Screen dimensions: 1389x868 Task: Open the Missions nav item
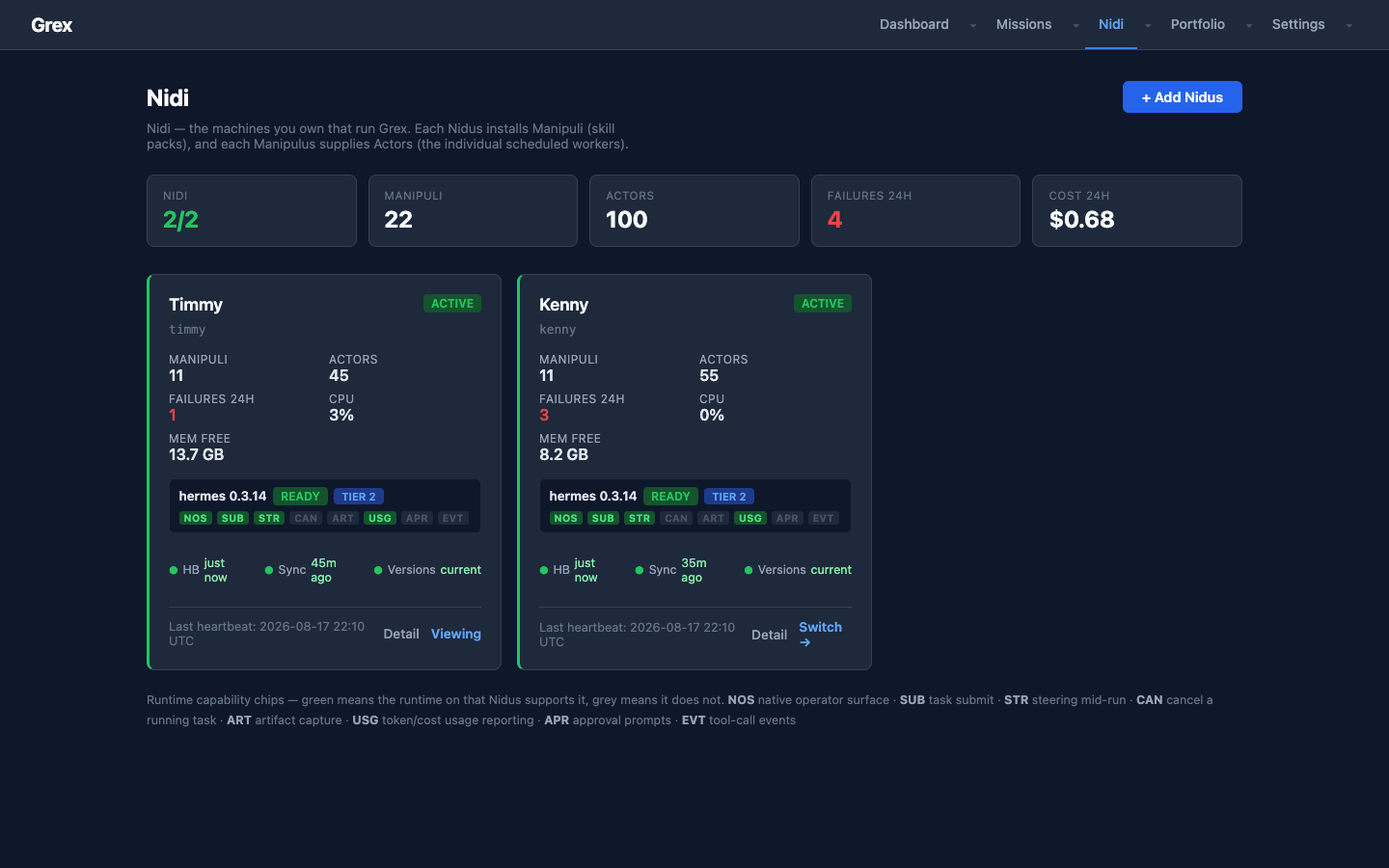tap(1023, 24)
